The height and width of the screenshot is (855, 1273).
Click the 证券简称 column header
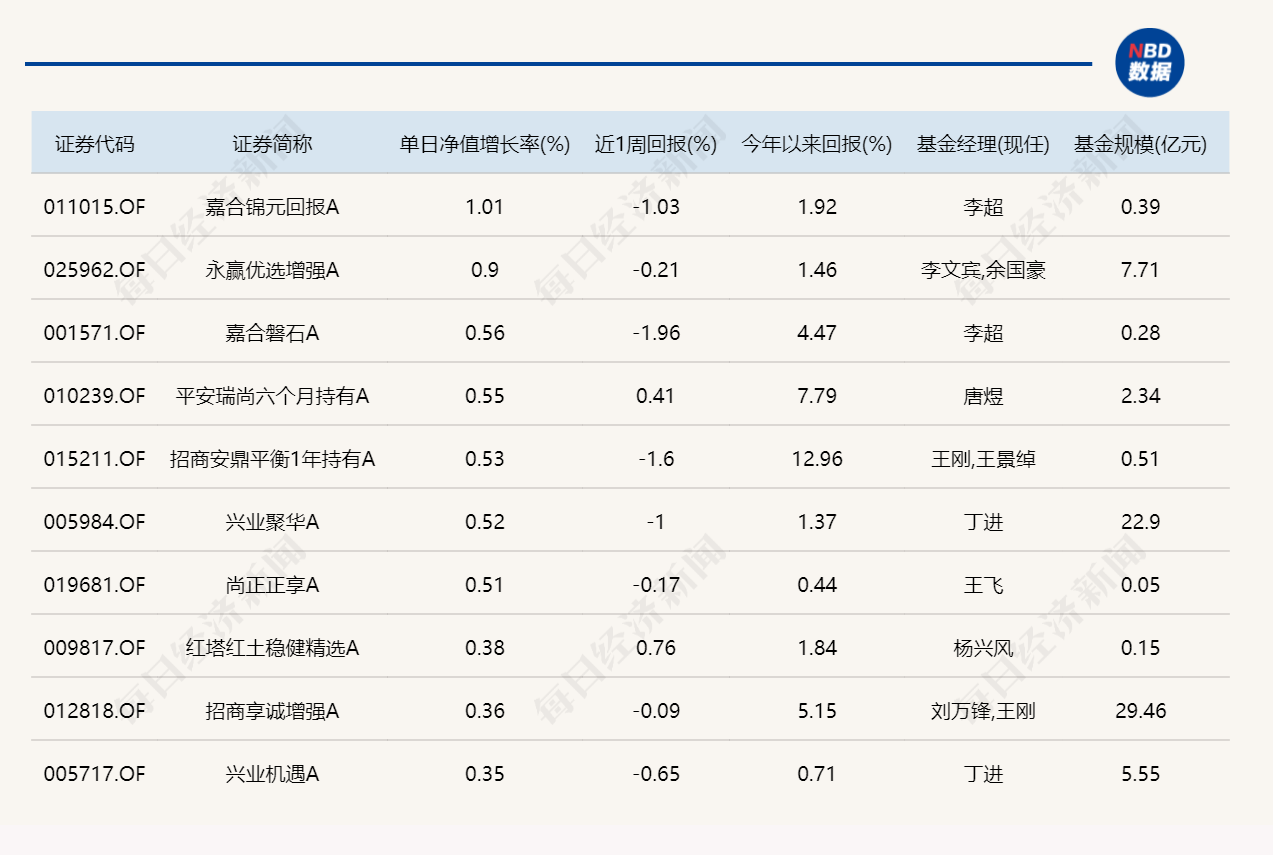click(272, 144)
